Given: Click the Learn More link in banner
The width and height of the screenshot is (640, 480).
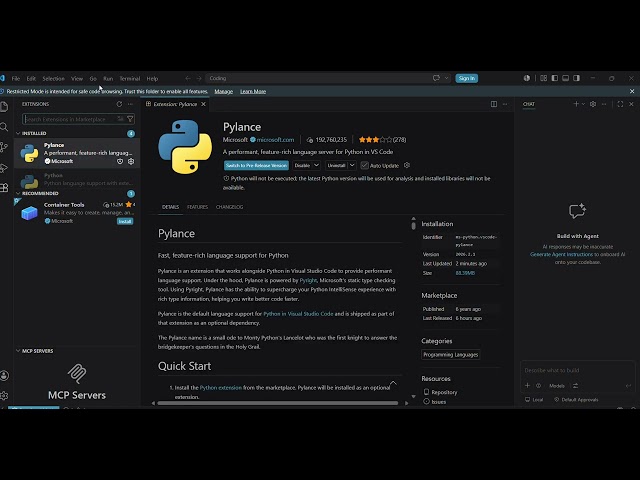Looking at the screenshot, I should [x=253, y=91].
